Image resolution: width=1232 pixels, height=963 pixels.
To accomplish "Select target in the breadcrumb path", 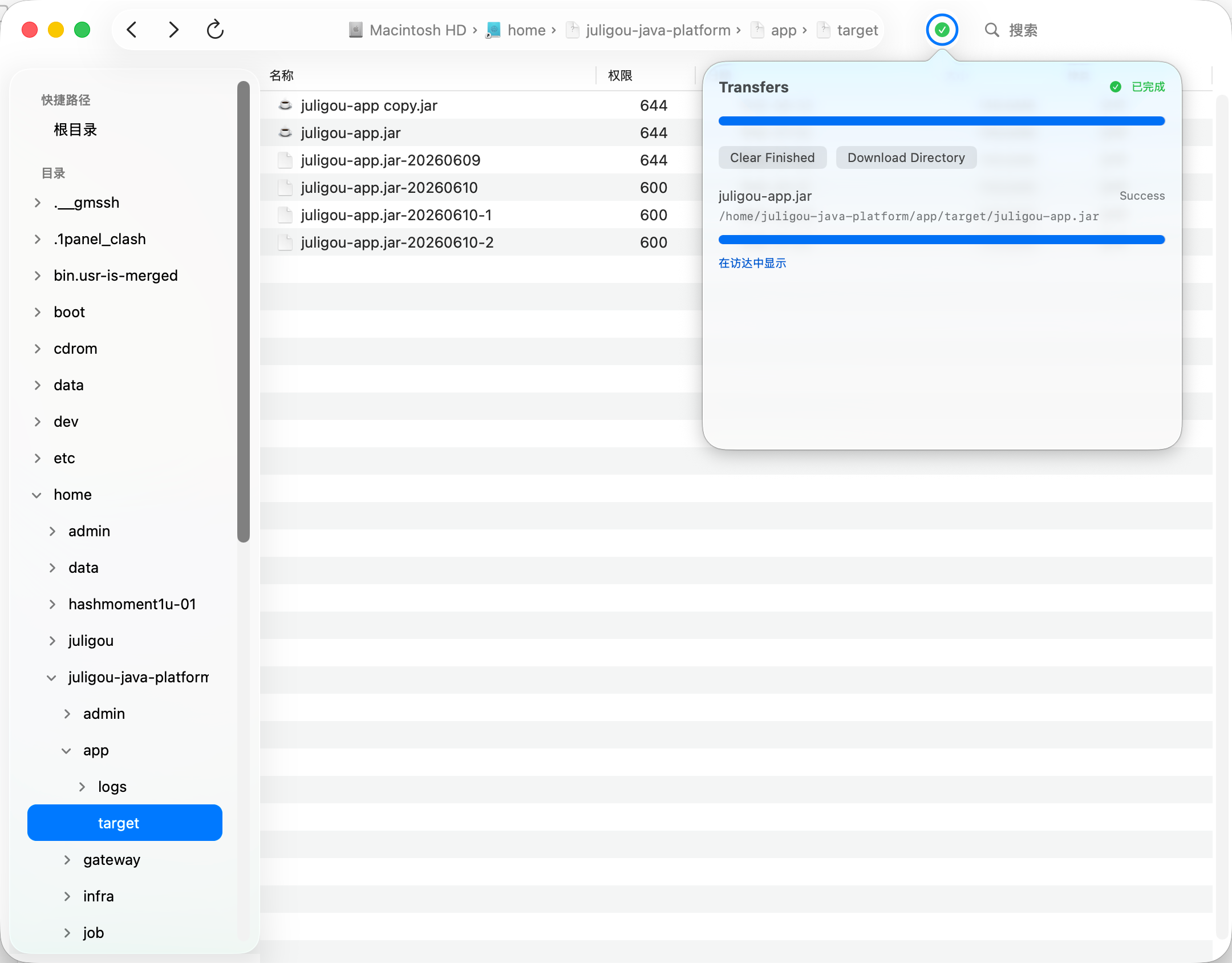I will pos(857,30).
